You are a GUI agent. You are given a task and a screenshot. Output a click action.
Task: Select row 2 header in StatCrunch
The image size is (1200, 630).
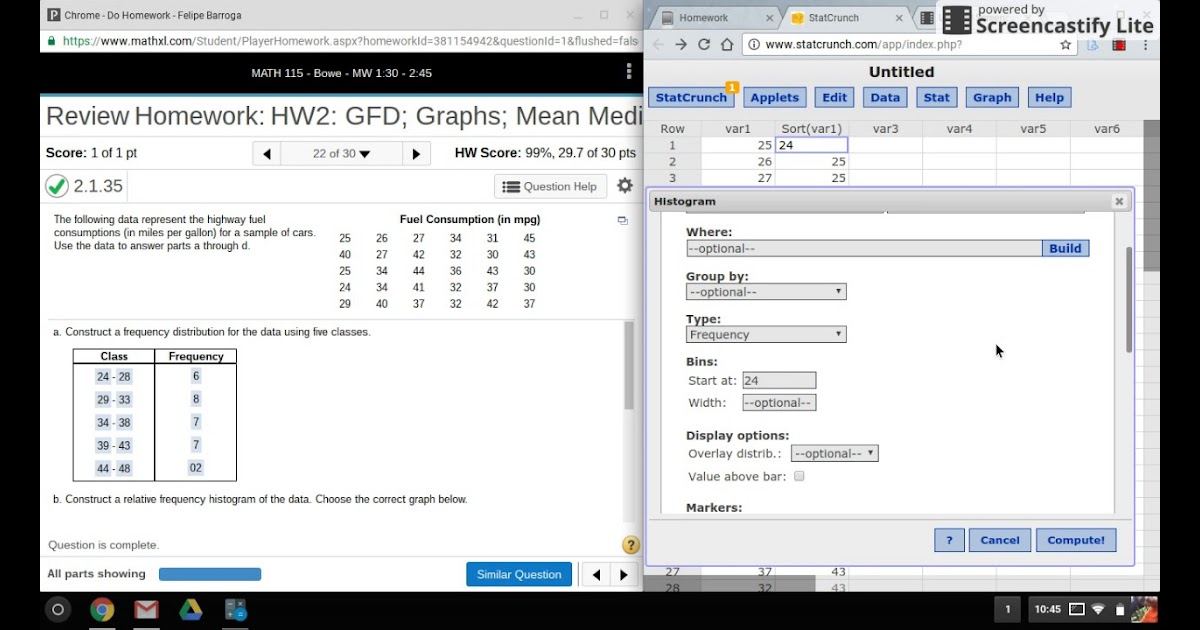click(x=672, y=161)
